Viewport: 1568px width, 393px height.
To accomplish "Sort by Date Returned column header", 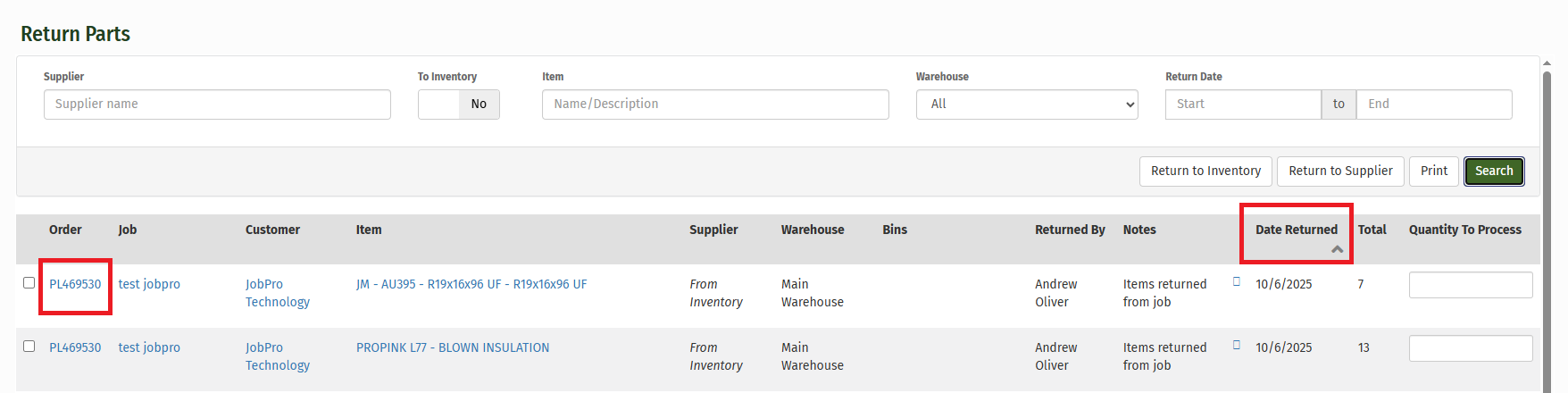I will click(1296, 230).
